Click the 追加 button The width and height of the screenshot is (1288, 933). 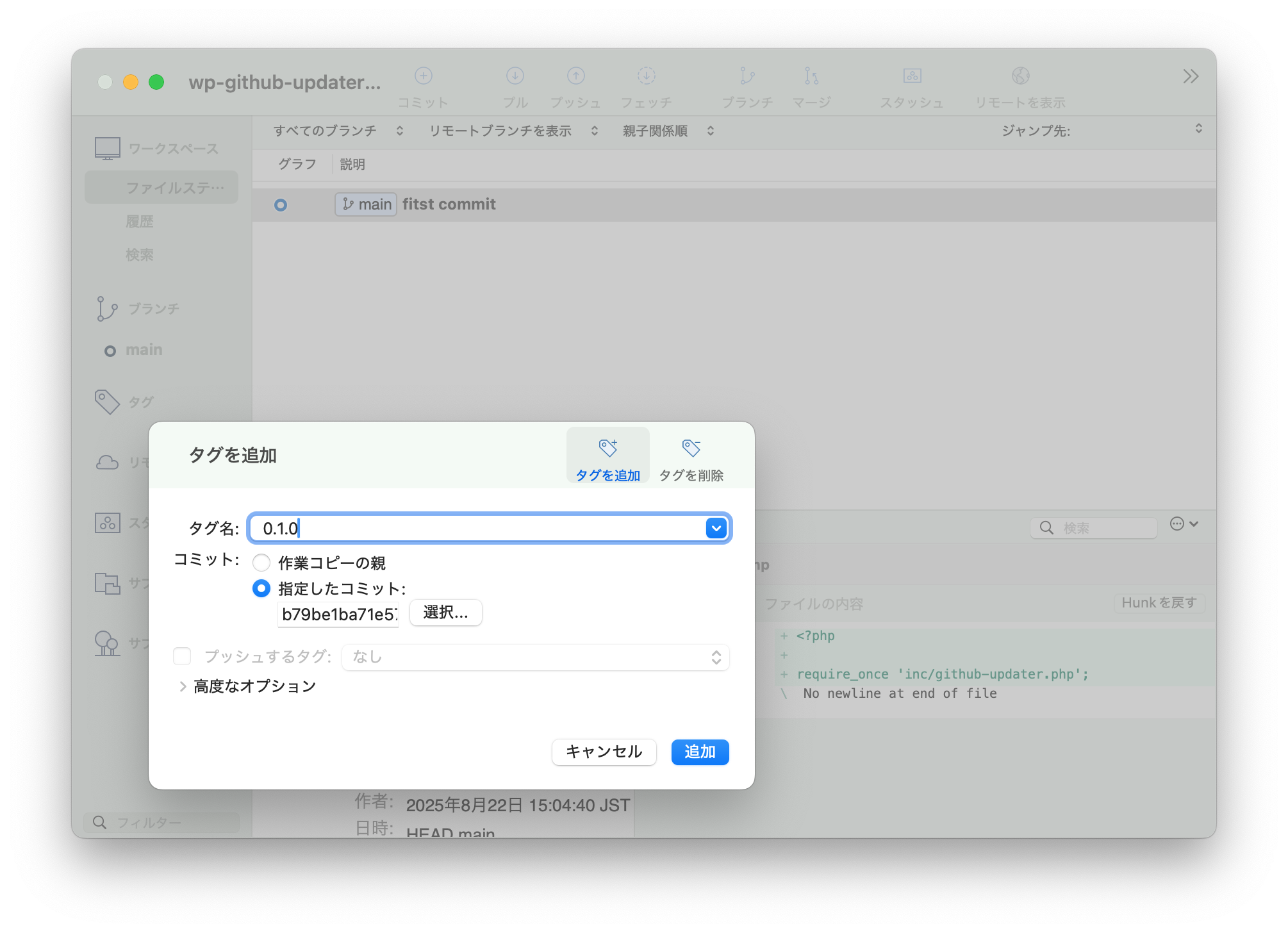click(700, 752)
